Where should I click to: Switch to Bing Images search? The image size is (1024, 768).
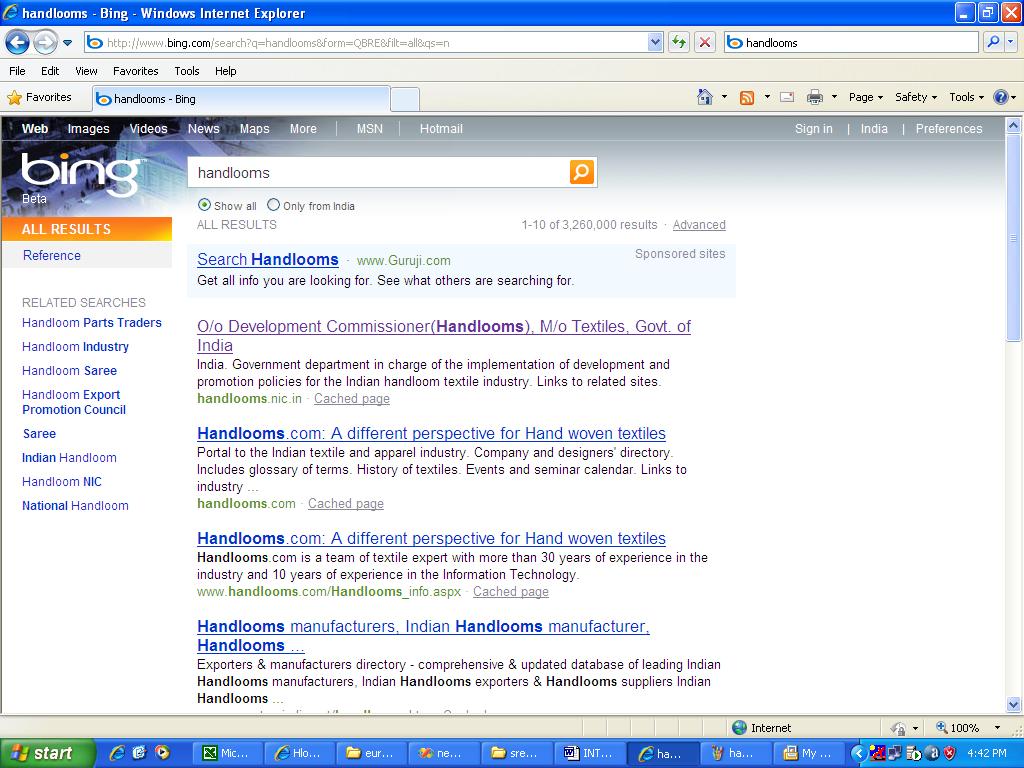pyautogui.click(x=89, y=129)
